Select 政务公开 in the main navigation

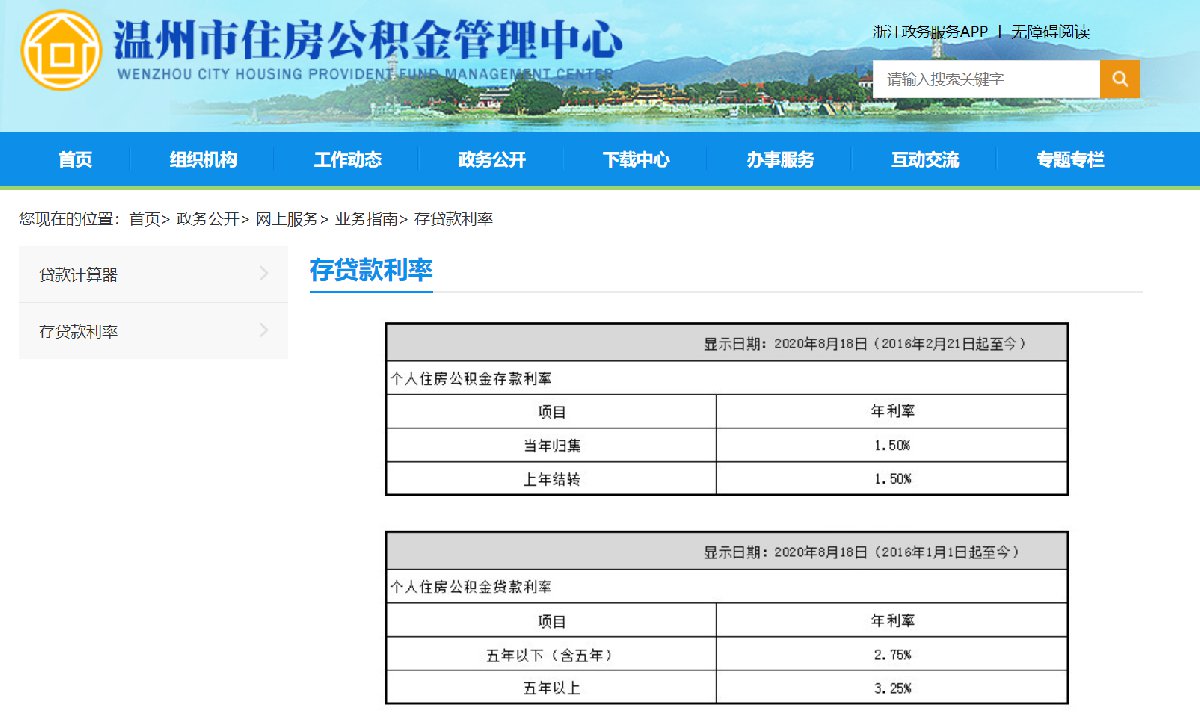click(491, 160)
